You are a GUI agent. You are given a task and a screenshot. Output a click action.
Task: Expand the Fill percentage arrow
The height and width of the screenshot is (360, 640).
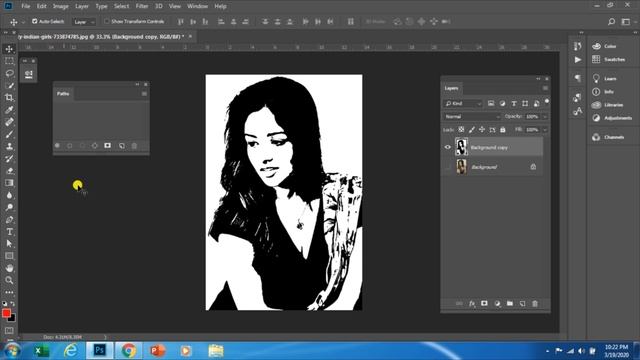[544, 130]
